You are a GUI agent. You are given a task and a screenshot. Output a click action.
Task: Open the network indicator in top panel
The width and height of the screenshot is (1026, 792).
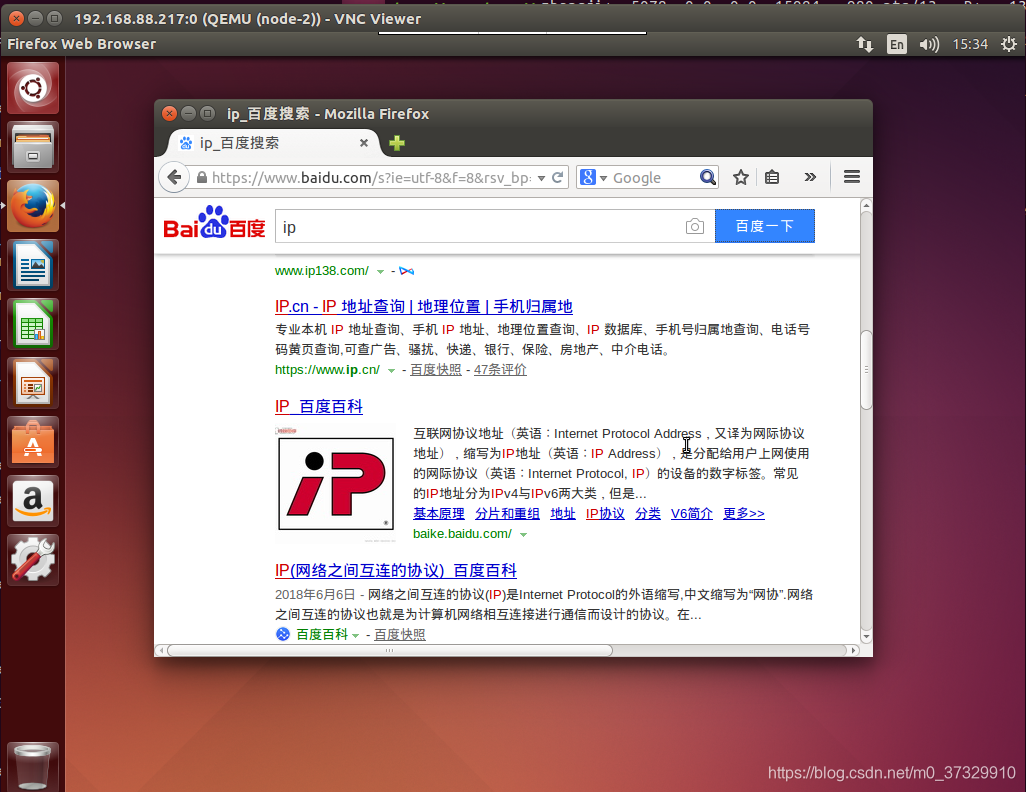click(864, 44)
